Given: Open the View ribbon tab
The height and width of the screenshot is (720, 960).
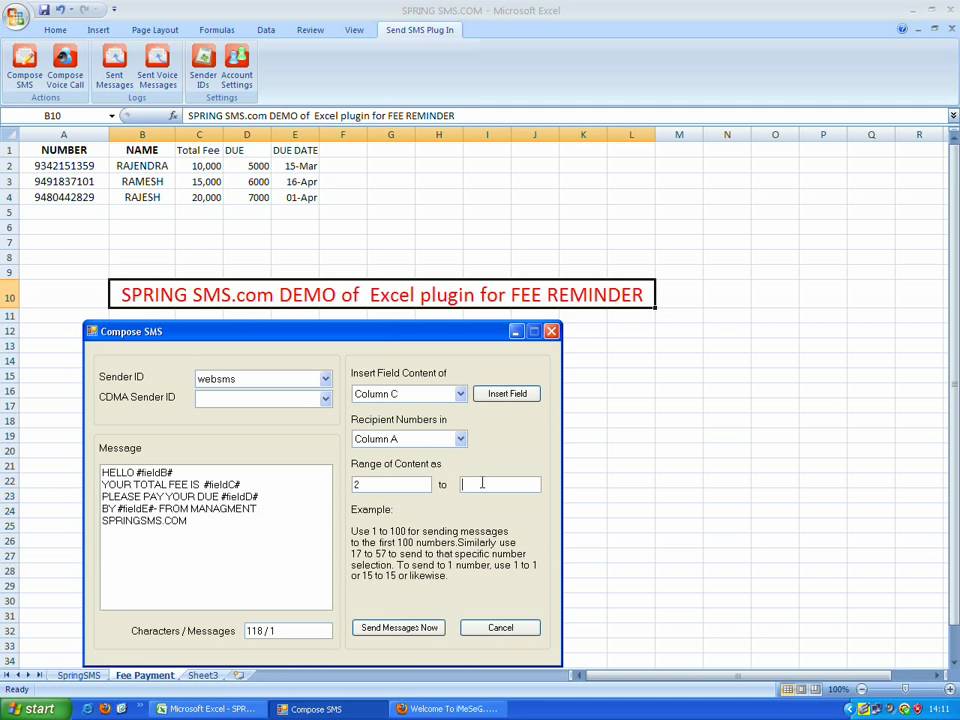Looking at the screenshot, I should [x=354, y=30].
